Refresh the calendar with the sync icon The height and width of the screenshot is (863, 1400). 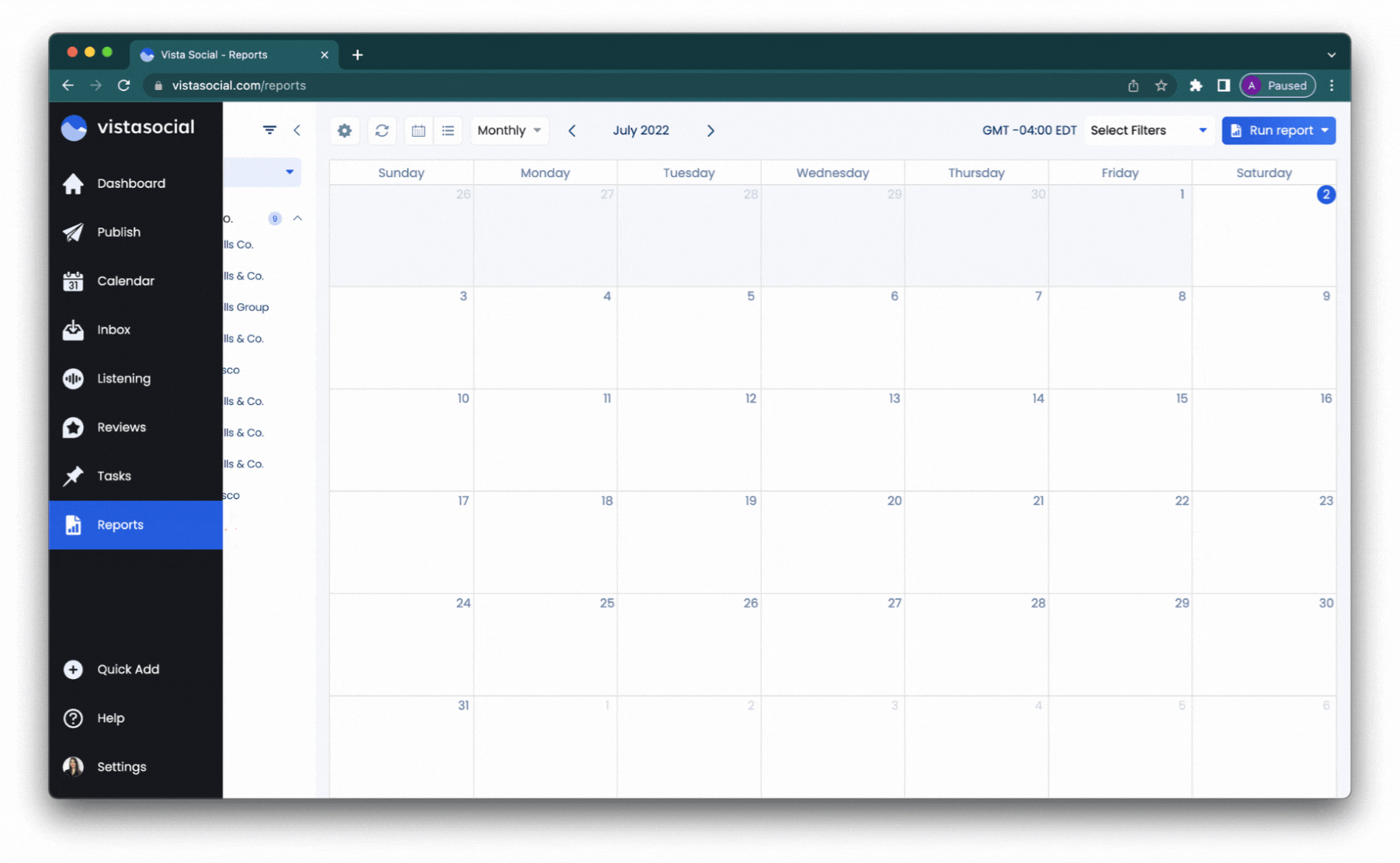[x=381, y=130]
